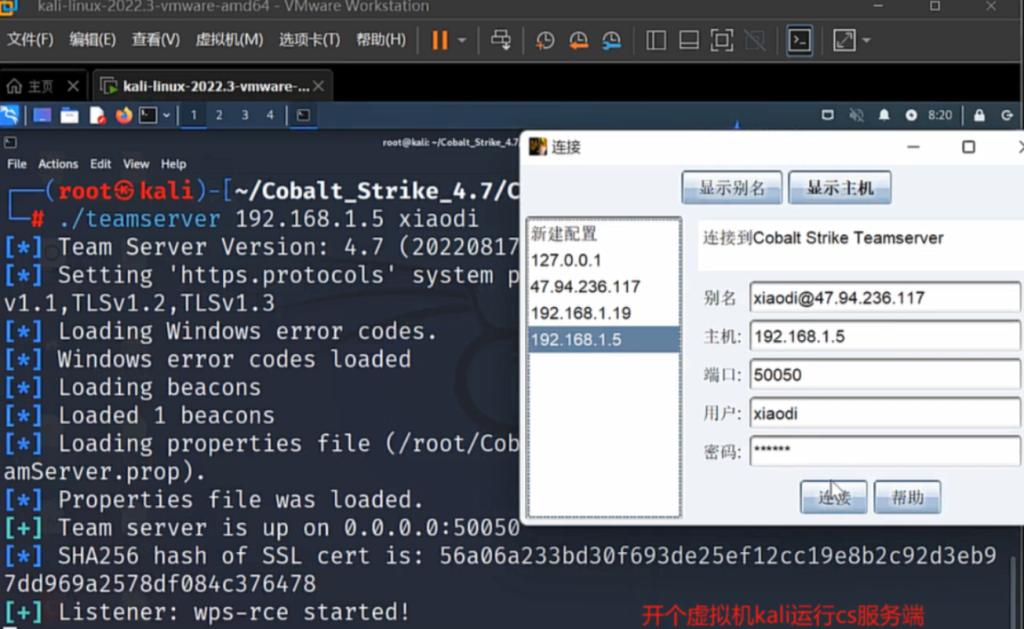Launch Firefox from the Kali panel
The image size is (1024, 629).
[123, 116]
